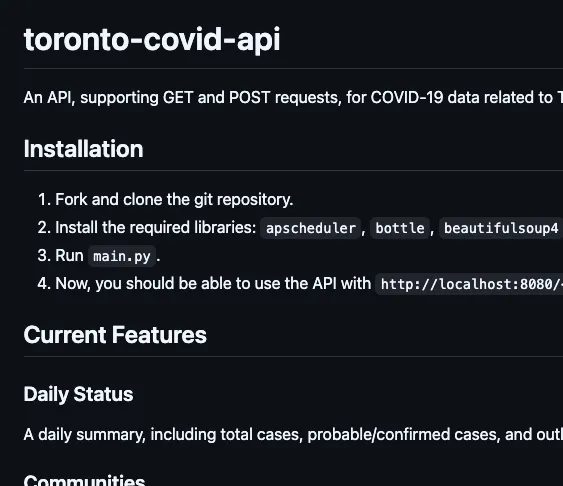Click the Installation section heading
Viewport: 563px width, 486px height.
83,149
